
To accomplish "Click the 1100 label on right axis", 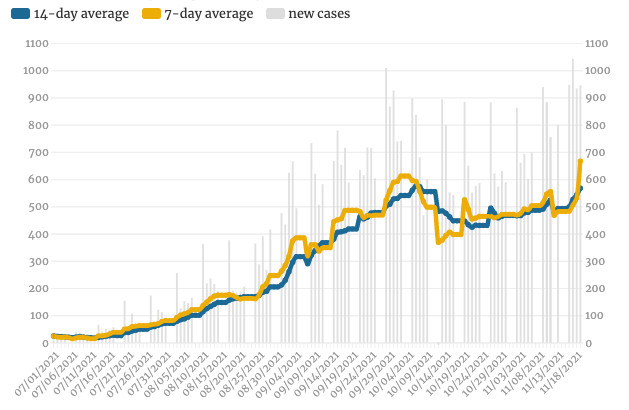I will [x=599, y=44].
